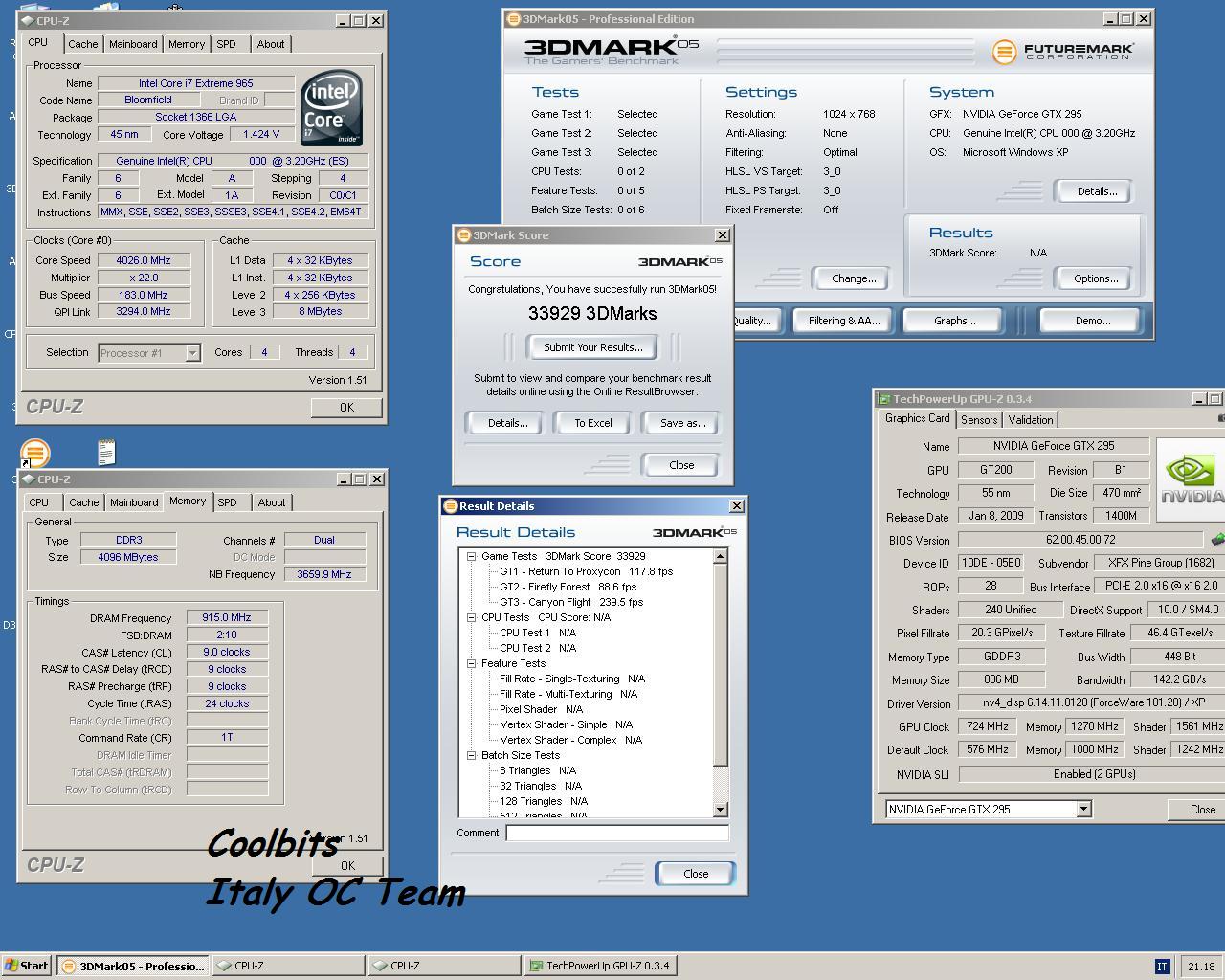Open Filtering & AA settings

click(x=844, y=321)
